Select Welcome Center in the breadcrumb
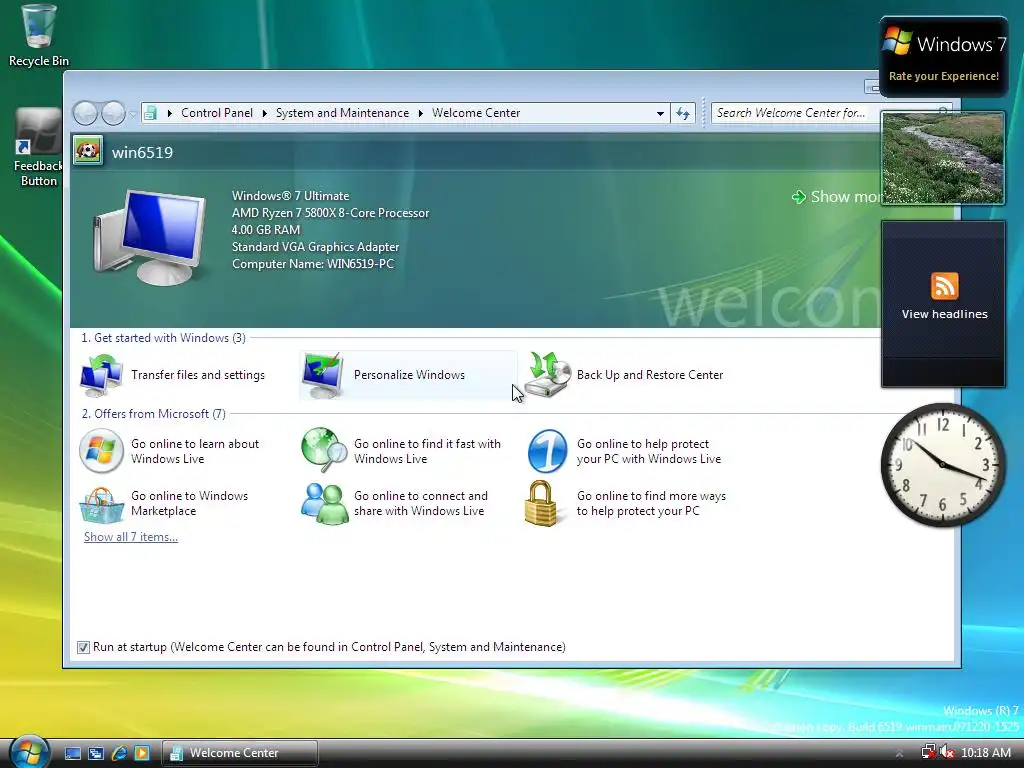 tap(476, 113)
